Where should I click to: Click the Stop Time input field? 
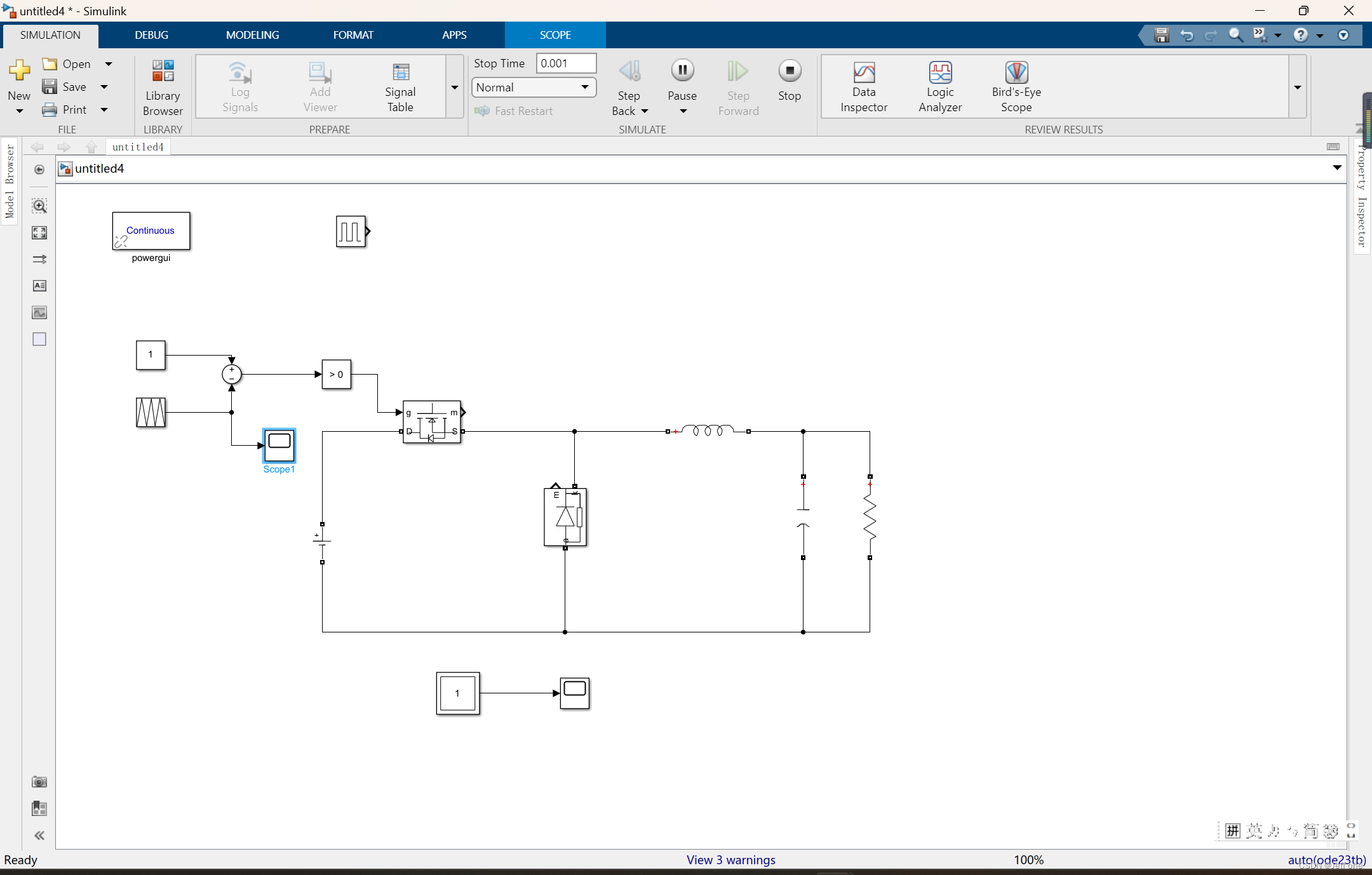pos(564,62)
